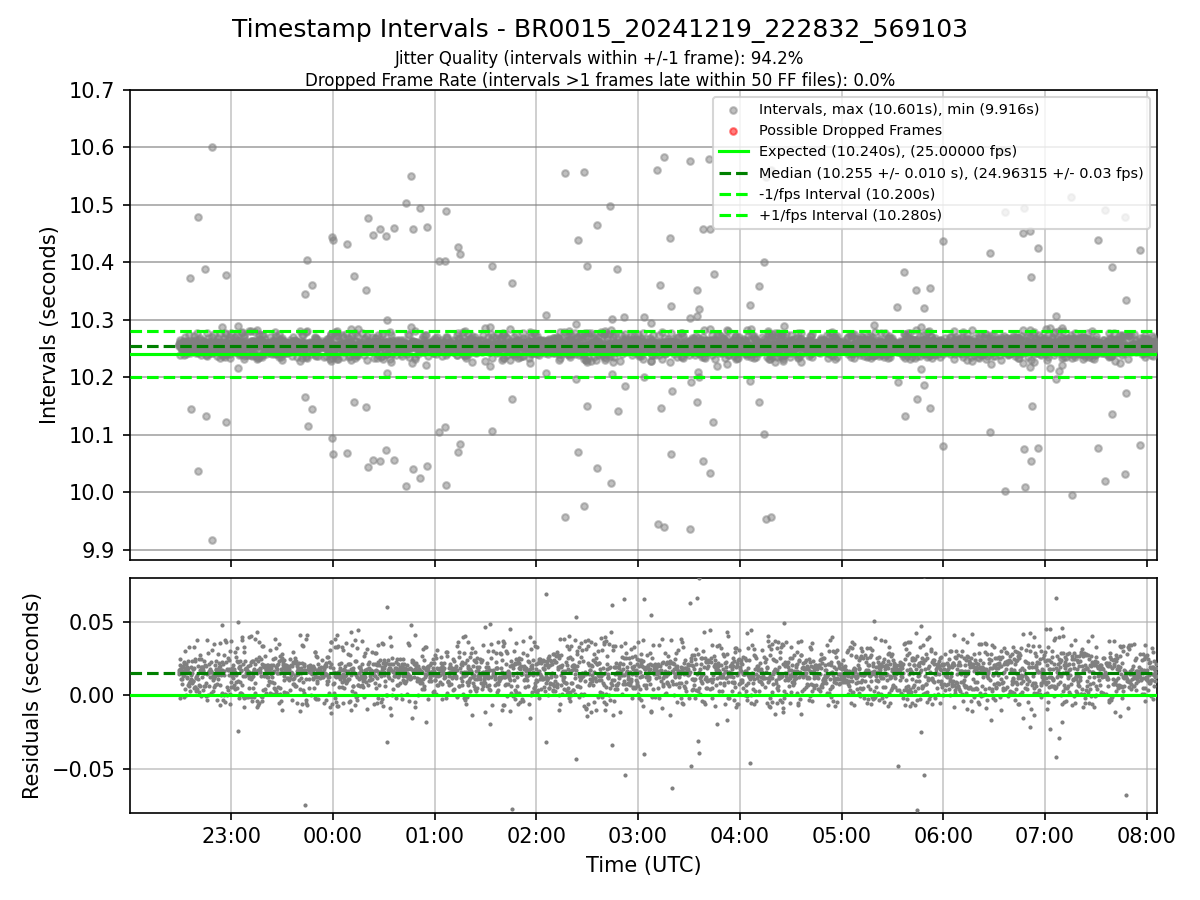Click the y-axis tick label '10.5'
1200x900 pixels.
pyautogui.click(x=94, y=206)
